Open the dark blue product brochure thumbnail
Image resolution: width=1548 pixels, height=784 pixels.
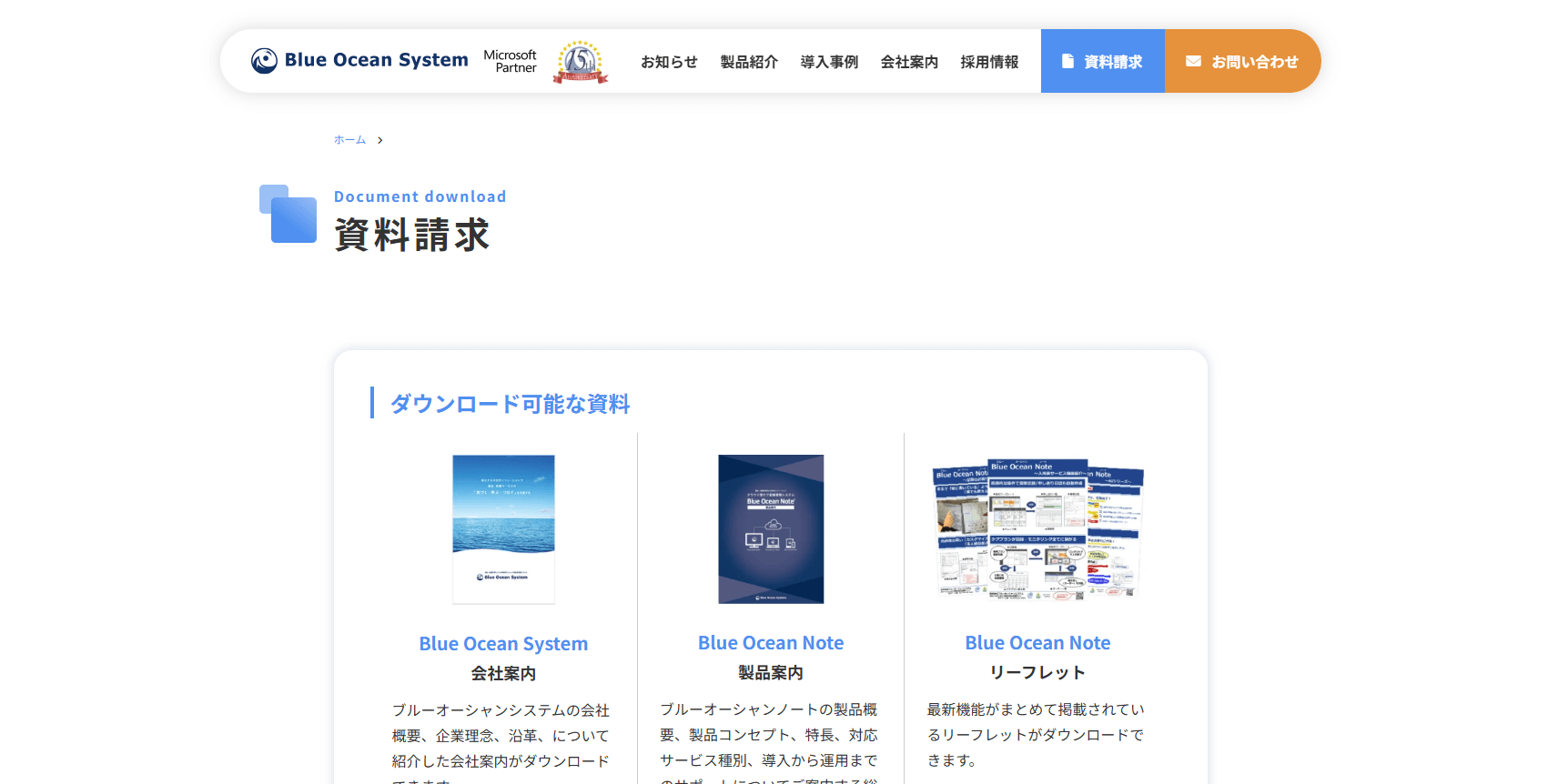point(771,529)
